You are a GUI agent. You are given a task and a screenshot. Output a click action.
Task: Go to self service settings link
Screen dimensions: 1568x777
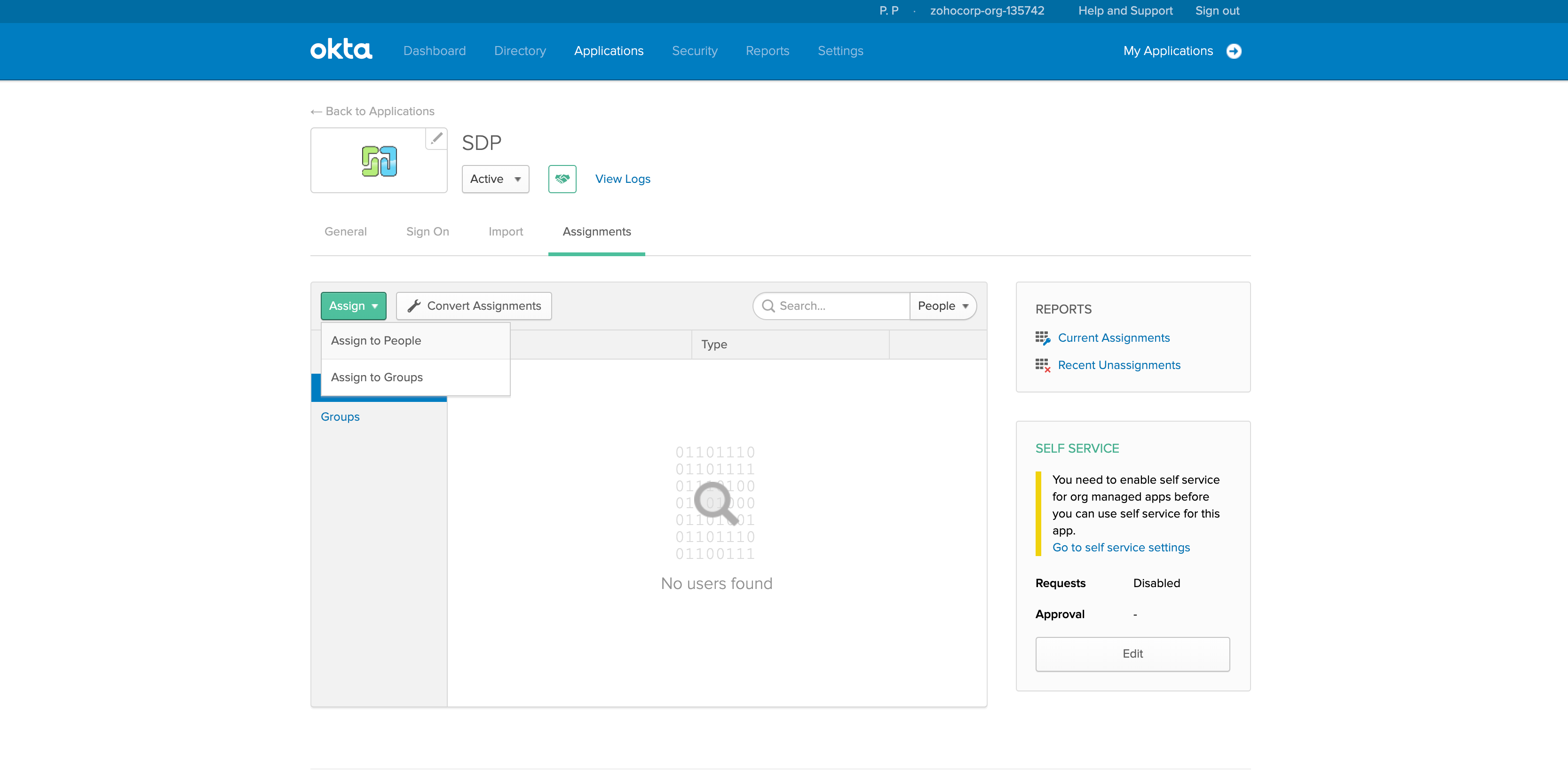[1121, 548]
